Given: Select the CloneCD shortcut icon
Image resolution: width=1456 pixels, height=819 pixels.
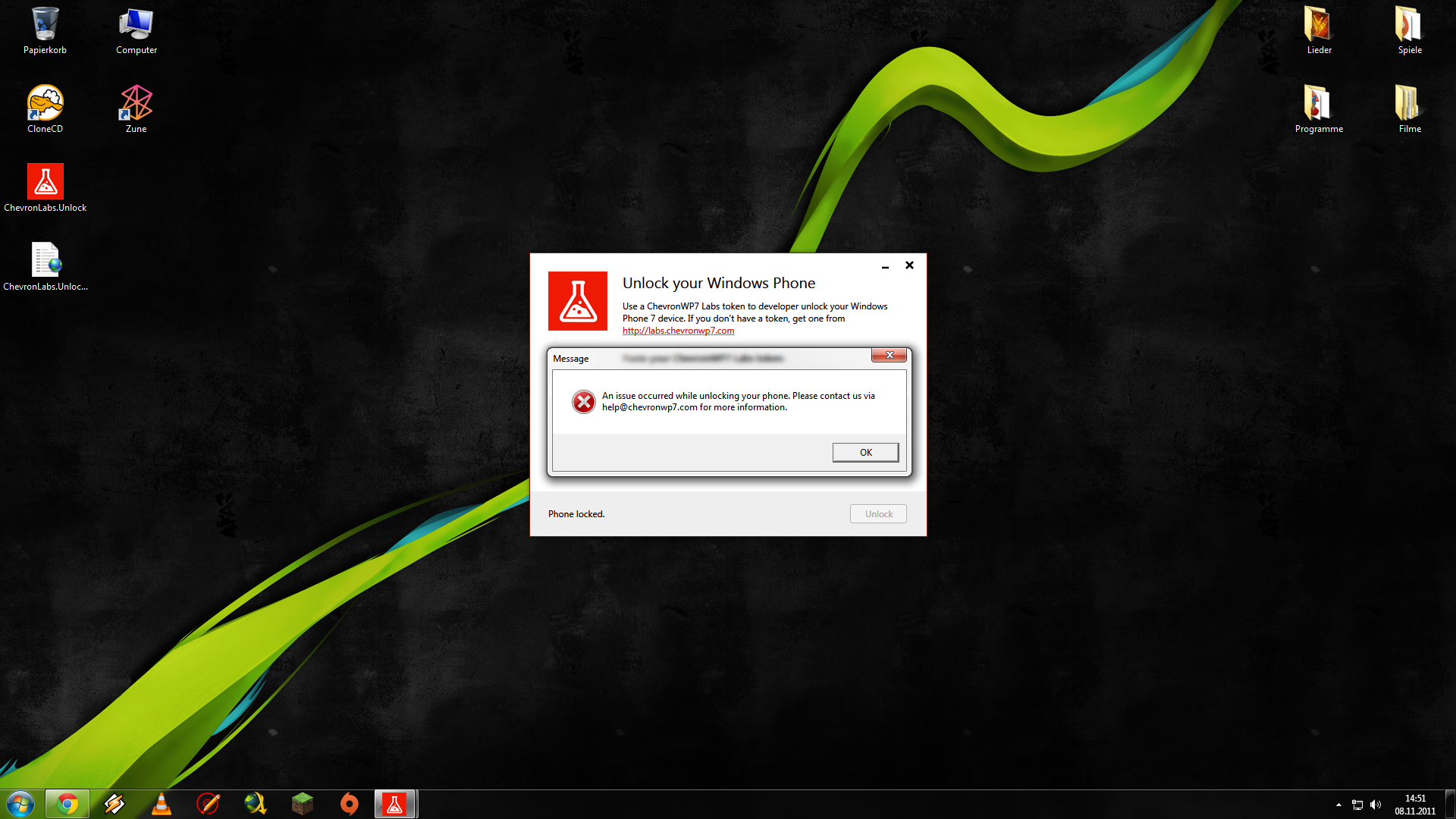Looking at the screenshot, I should [45, 109].
